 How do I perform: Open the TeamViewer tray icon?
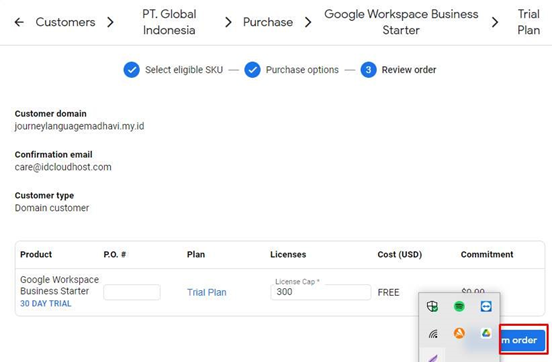tap(486, 306)
